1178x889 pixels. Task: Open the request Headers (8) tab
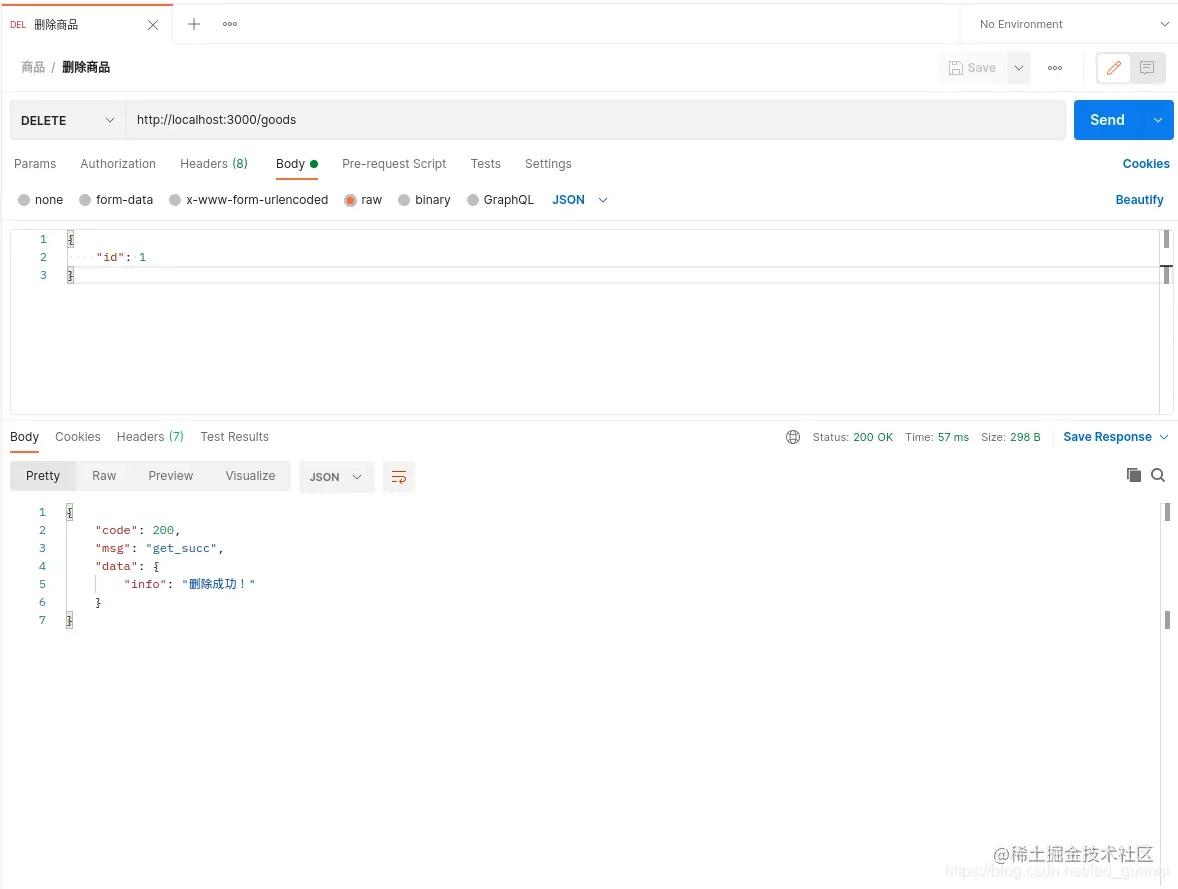213,164
